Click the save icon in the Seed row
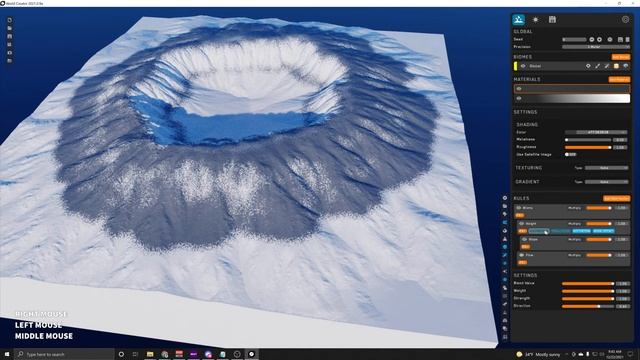The width and height of the screenshot is (640, 360). tap(620, 40)
